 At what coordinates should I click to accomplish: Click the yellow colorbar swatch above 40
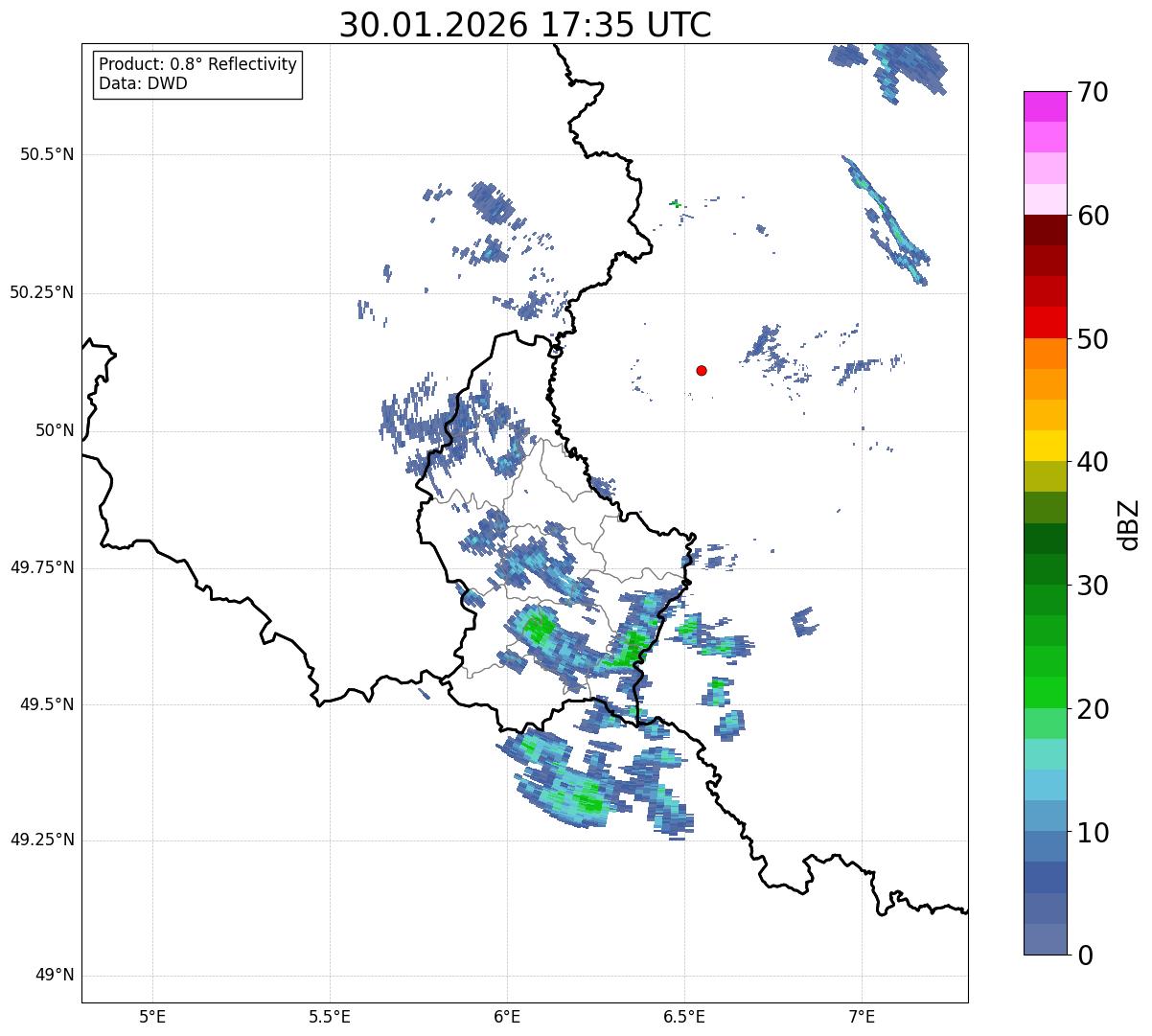[x=1045, y=446]
